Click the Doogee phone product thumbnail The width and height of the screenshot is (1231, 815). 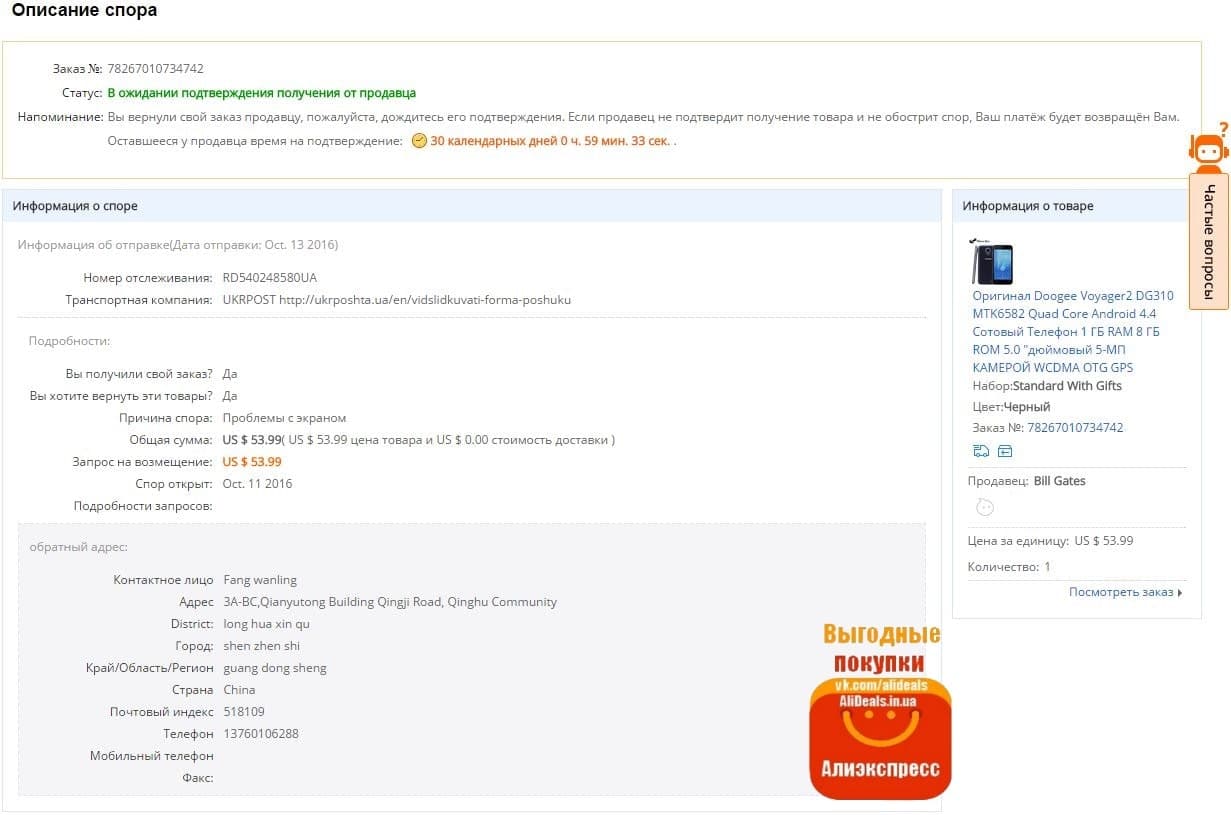click(x=992, y=261)
